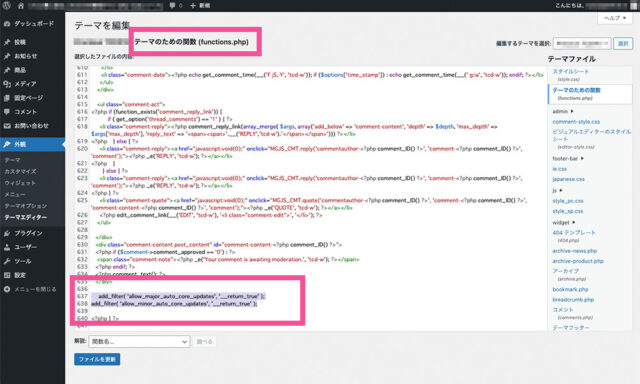Click the 選択 button
The height and width of the screenshot is (384, 640).
coord(623,43)
